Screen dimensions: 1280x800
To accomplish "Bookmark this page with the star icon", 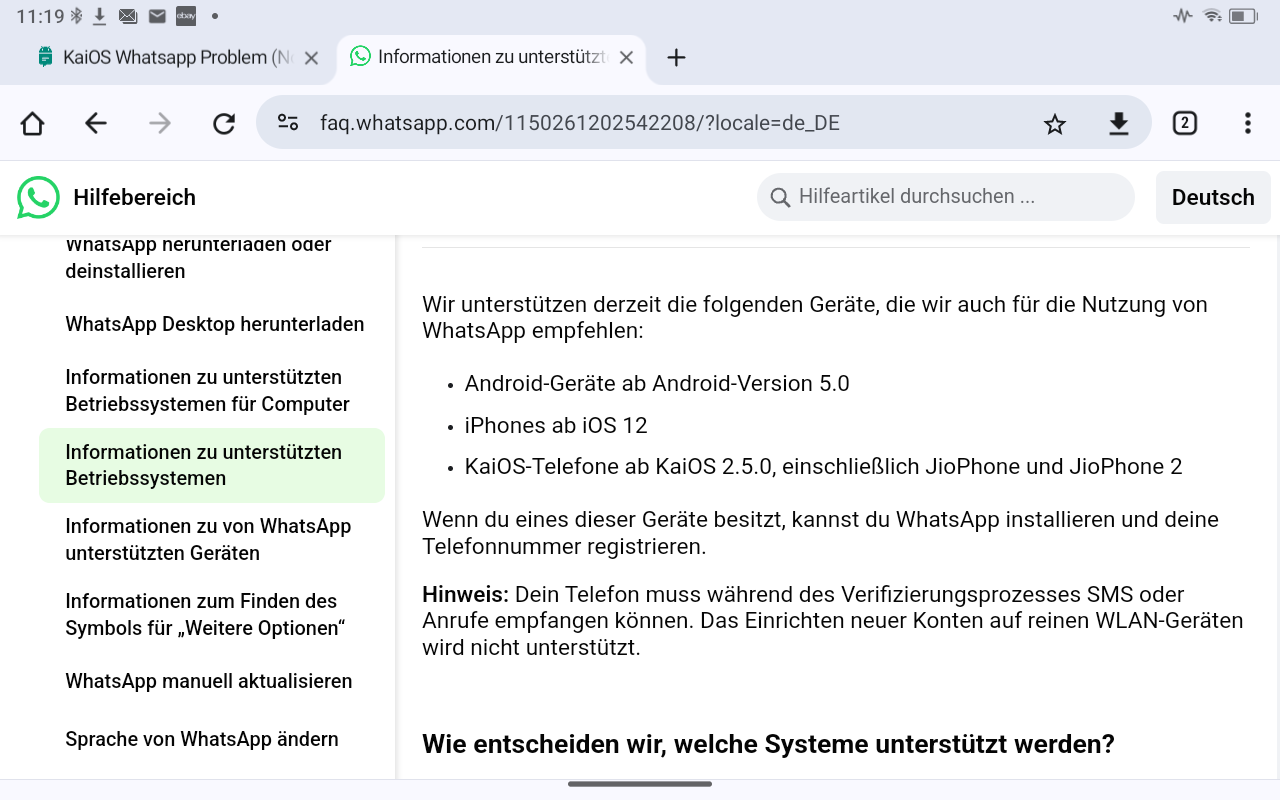I will point(1055,123).
